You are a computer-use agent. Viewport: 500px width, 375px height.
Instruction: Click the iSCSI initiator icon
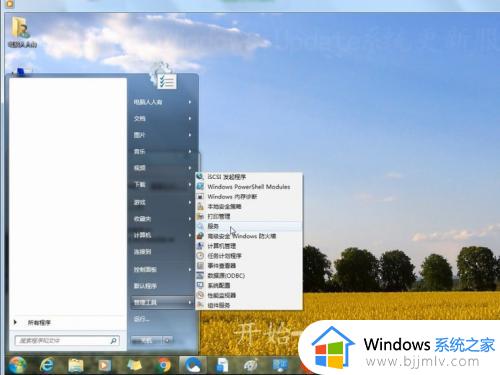click(200, 177)
